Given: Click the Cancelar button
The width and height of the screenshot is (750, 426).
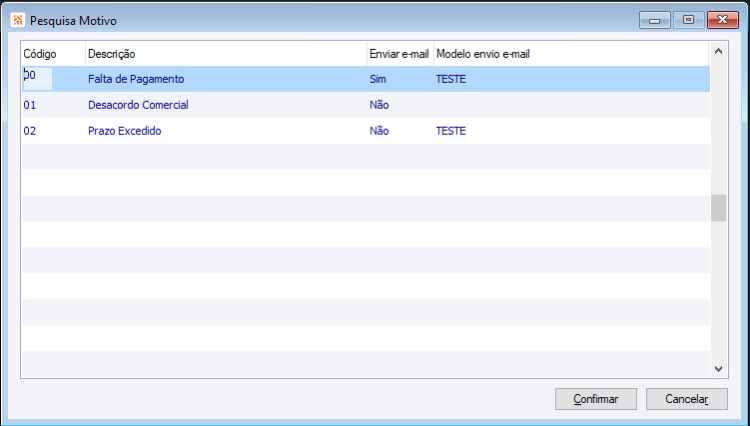Looking at the screenshot, I should coord(686,399).
